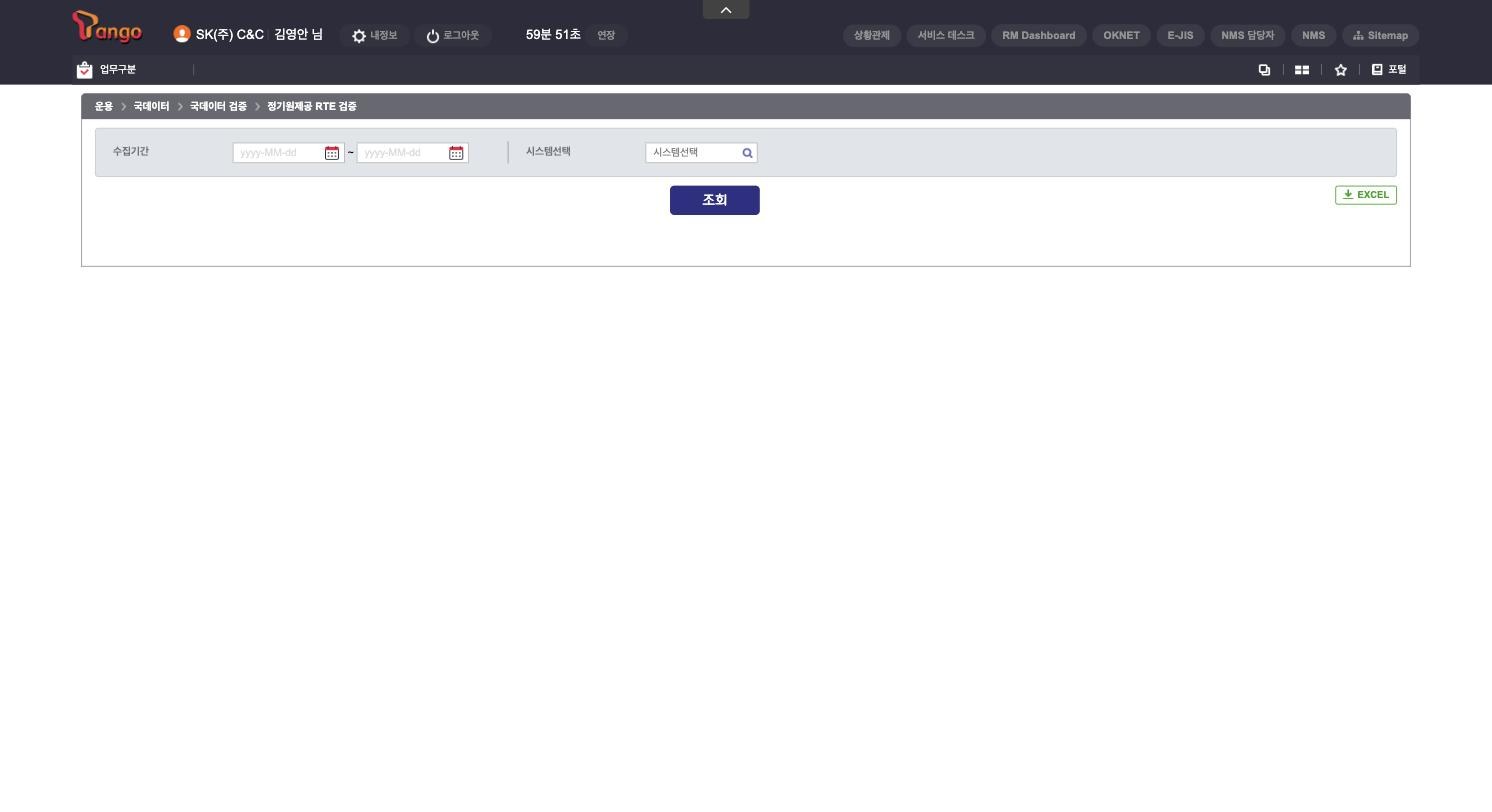This screenshot has height=812, width=1492.
Task: Click the 59분 51초 session timer
Action: coord(553,35)
